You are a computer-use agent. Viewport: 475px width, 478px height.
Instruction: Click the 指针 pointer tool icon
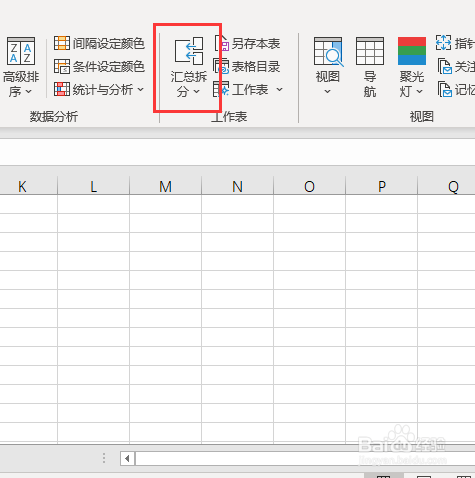pyautogui.click(x=444, y=43)
